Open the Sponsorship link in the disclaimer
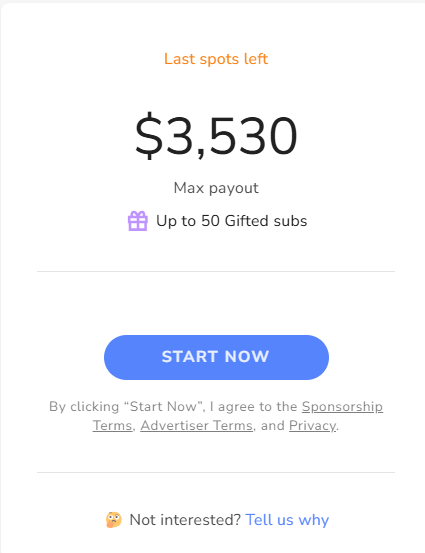The width and height of the screenshot is (425, 553). point(342,407)
